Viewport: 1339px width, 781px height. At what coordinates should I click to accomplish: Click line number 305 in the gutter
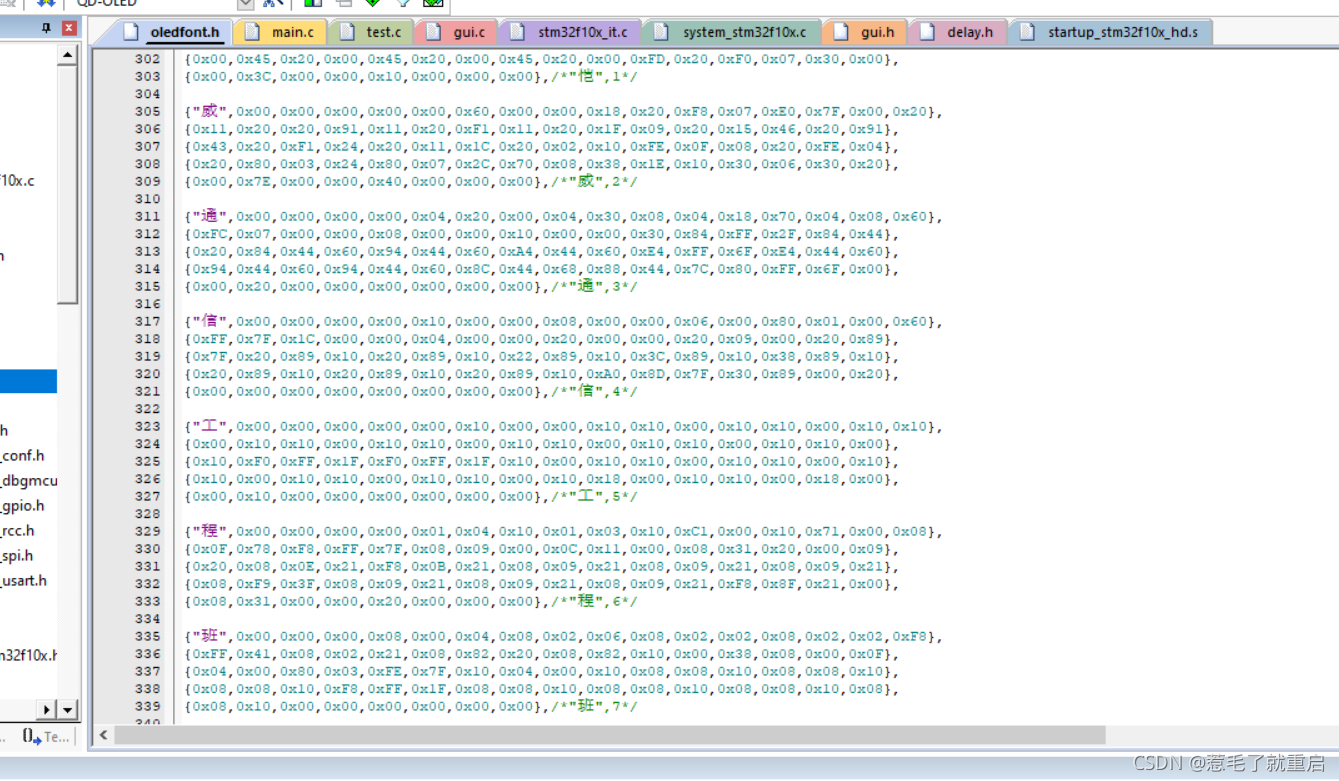click(x=147, y=111)
